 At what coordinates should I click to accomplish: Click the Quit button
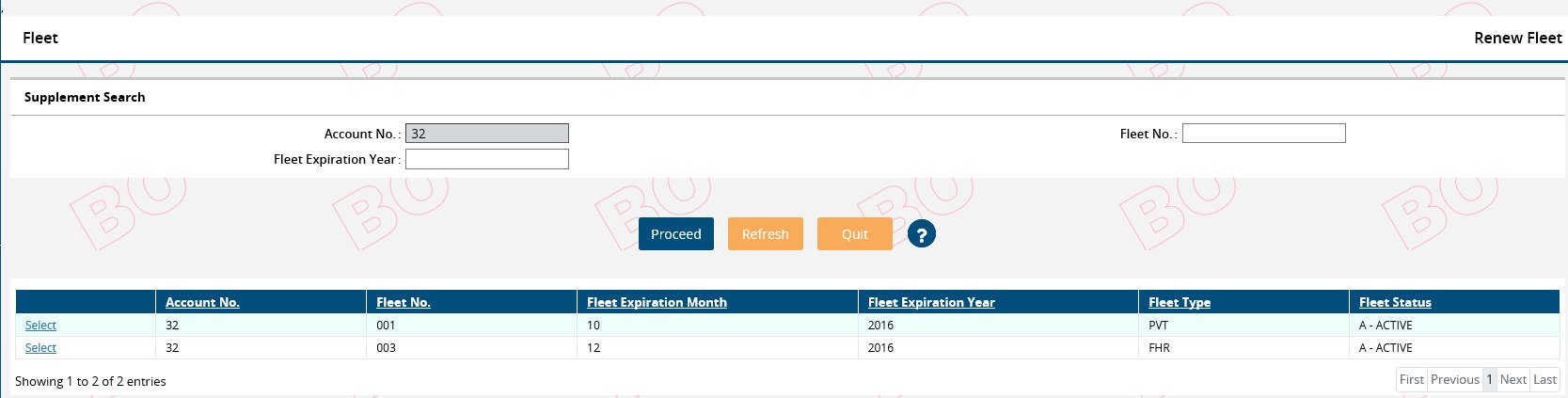(x=855, y=234)
